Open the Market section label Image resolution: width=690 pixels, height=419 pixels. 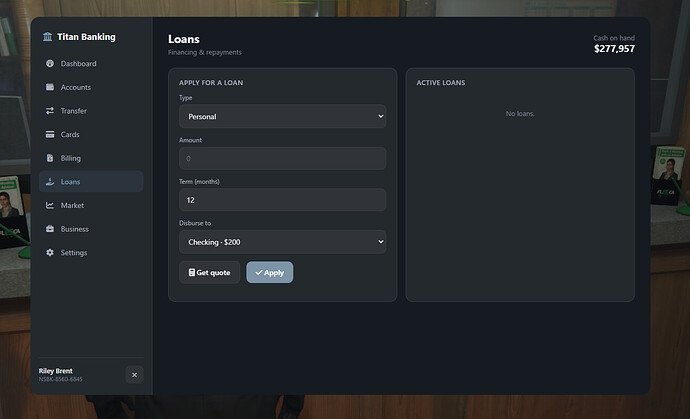(x=72, y=205)
